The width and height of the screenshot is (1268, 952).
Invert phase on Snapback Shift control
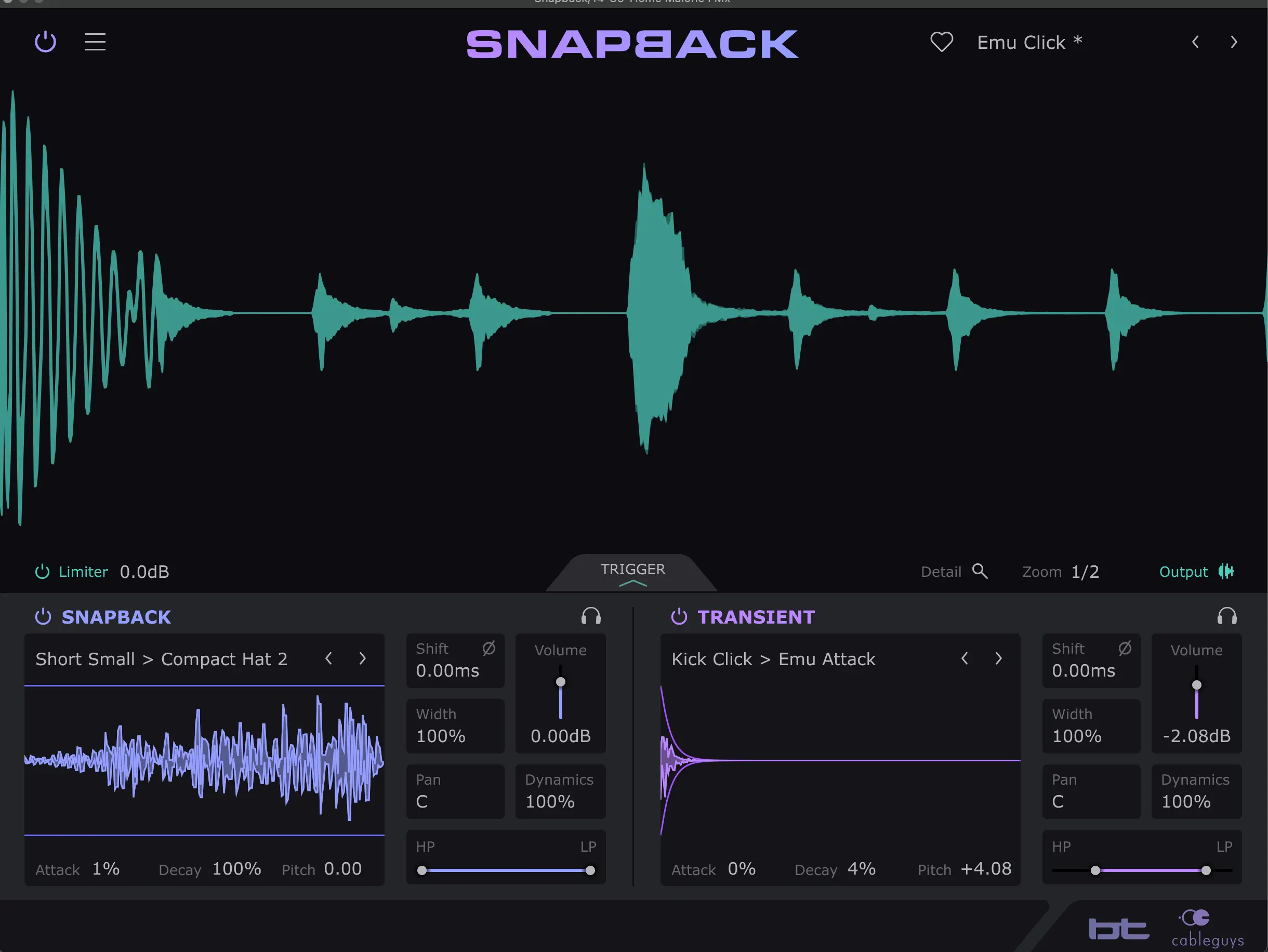488,647
